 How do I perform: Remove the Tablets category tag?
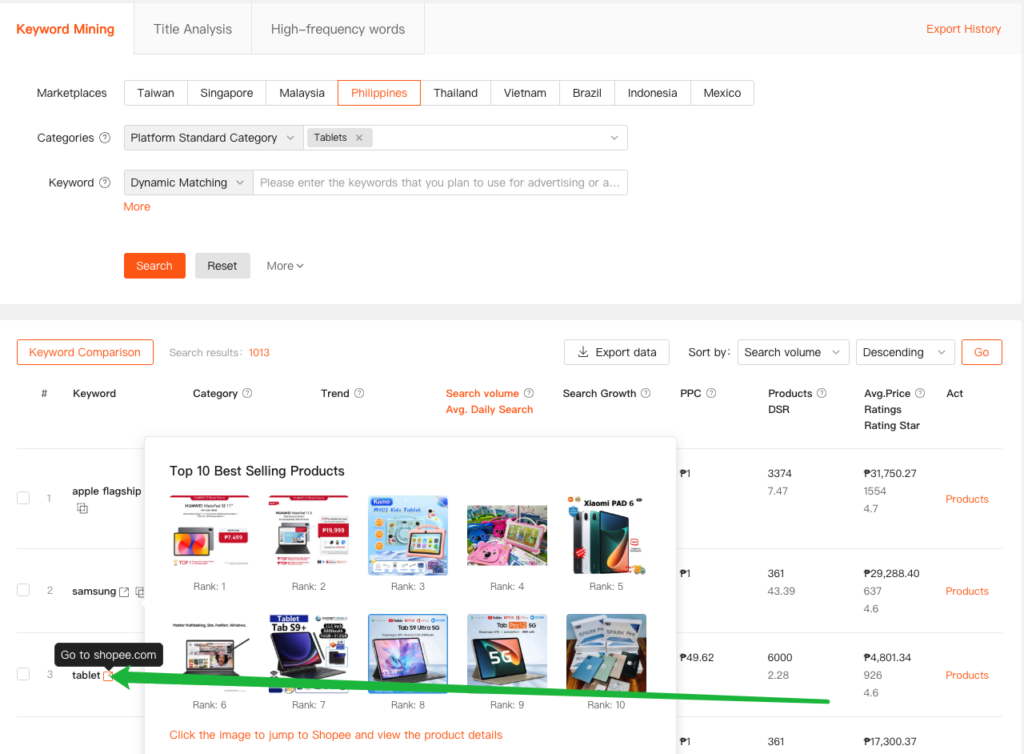click(x=359, y=138)
